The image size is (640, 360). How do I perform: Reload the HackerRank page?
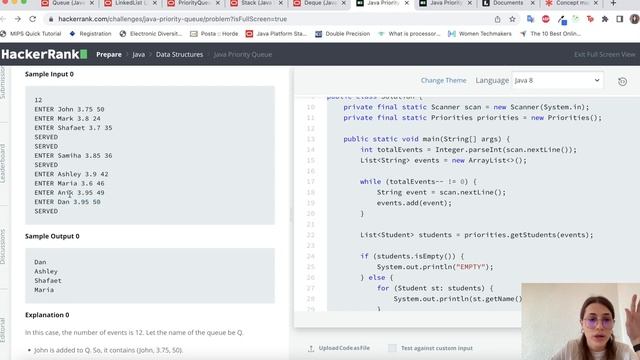pyautogui.click(x=33, y=19)
